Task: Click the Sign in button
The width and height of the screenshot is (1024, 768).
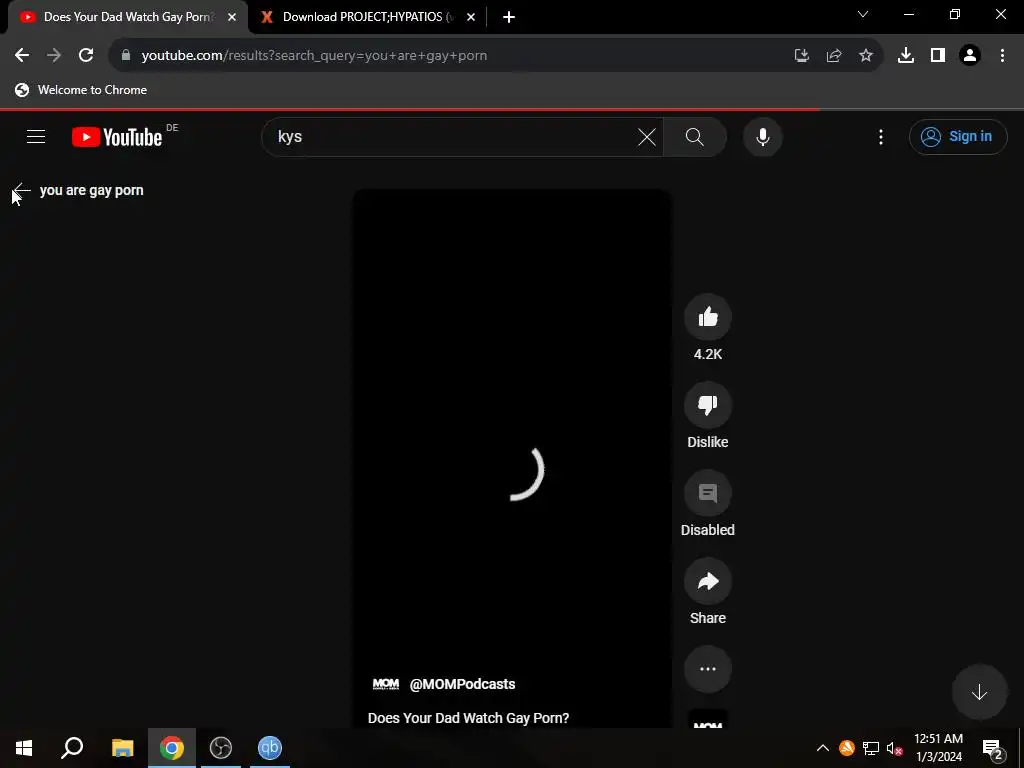Action: tap(958, 136)
